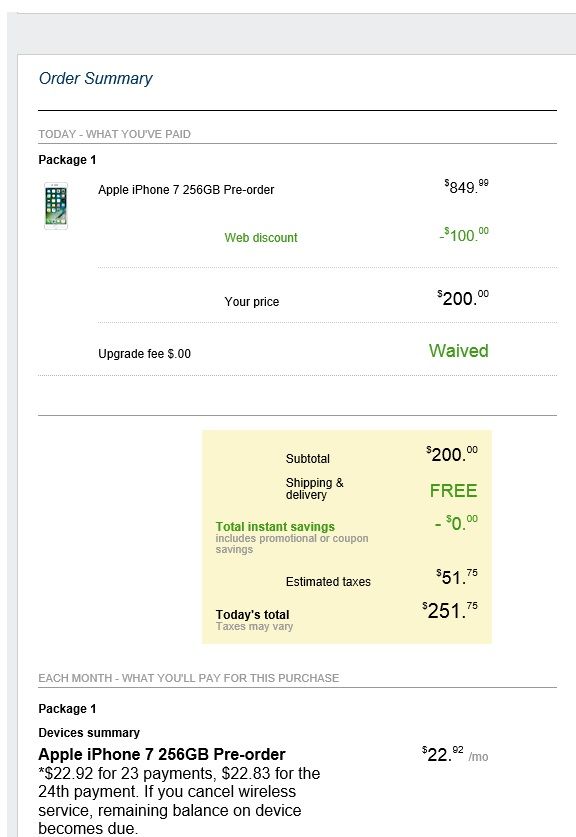Select the Order Summary heading
This screenshot has height=837, width=576.
pos(96,78)
